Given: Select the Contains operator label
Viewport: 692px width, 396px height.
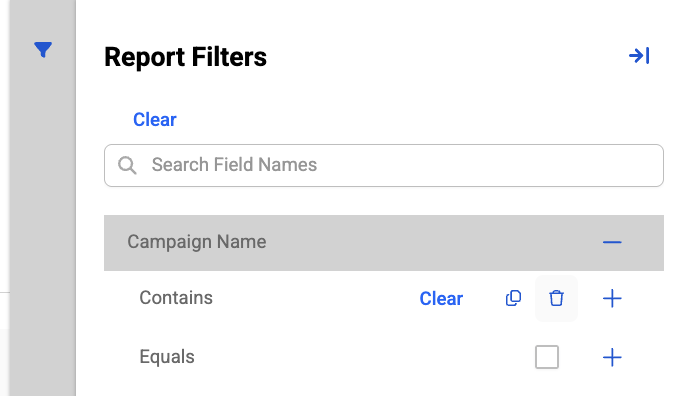Looking at the screenshot, I should click(176, 298).
